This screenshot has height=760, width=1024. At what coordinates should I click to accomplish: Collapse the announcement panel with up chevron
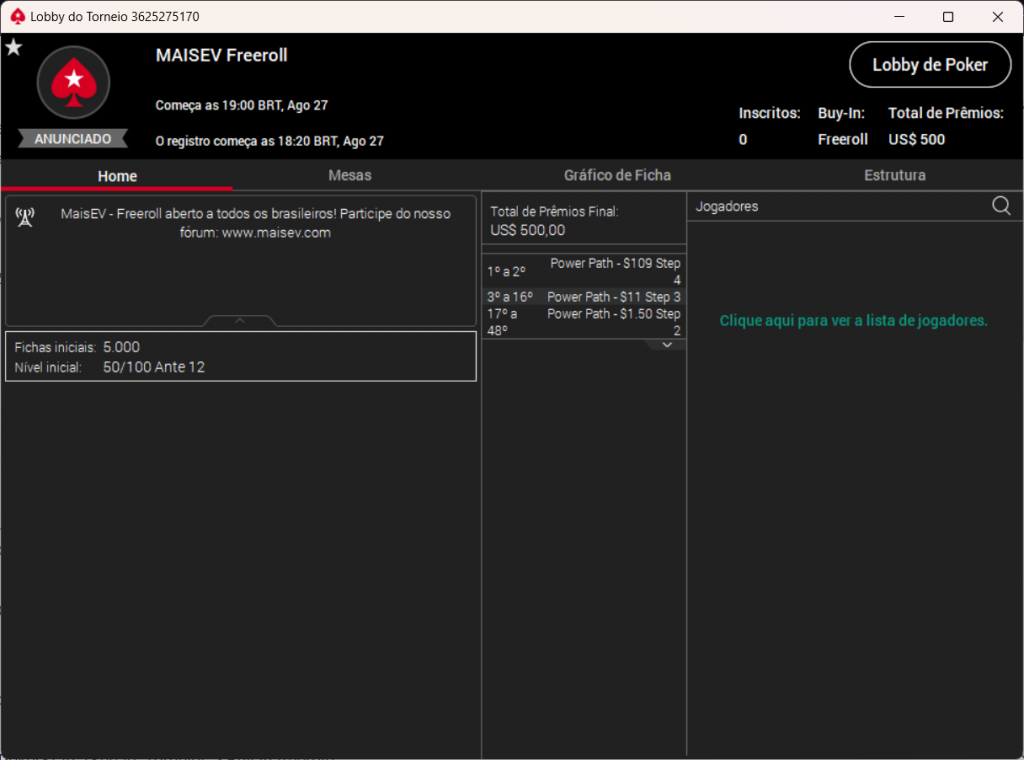tap(240, 321)
